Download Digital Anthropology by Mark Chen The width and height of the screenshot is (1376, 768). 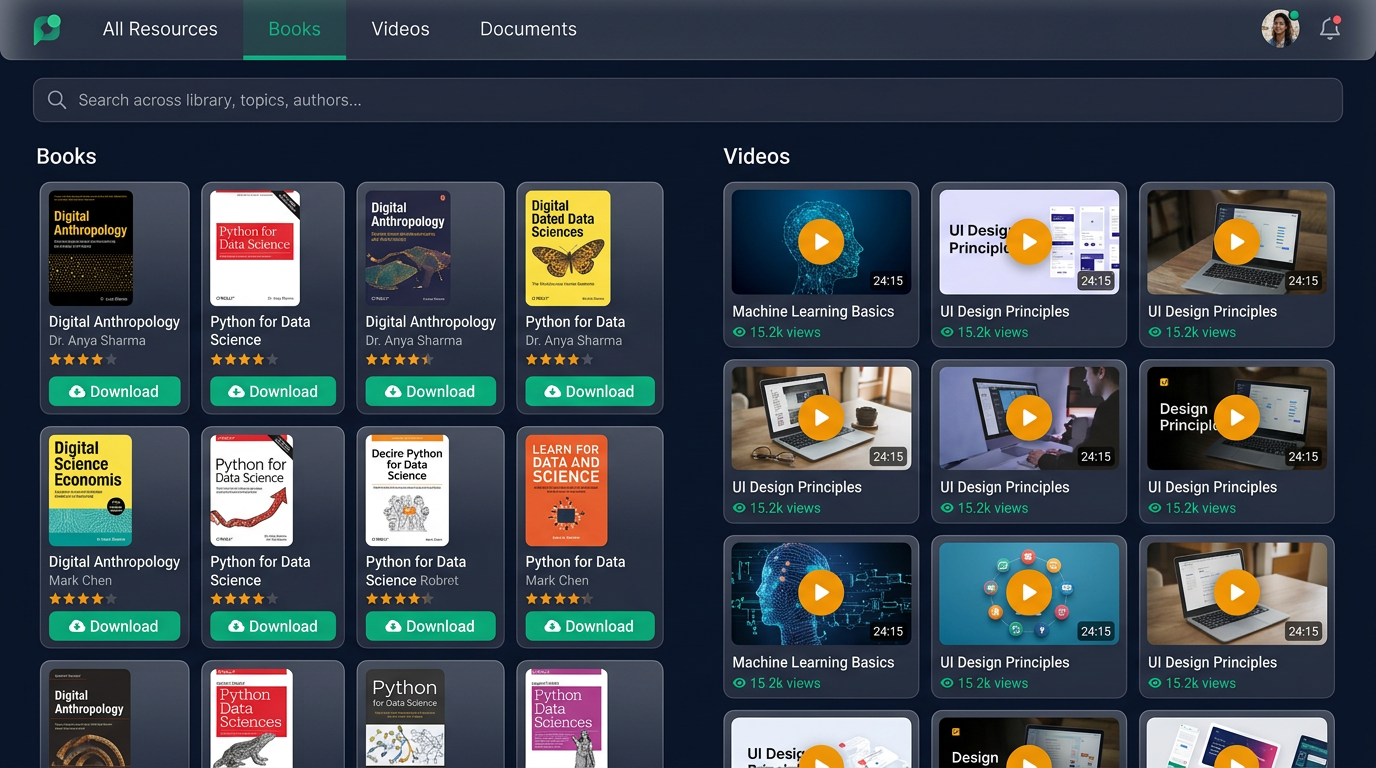click(x=114, y=626)
